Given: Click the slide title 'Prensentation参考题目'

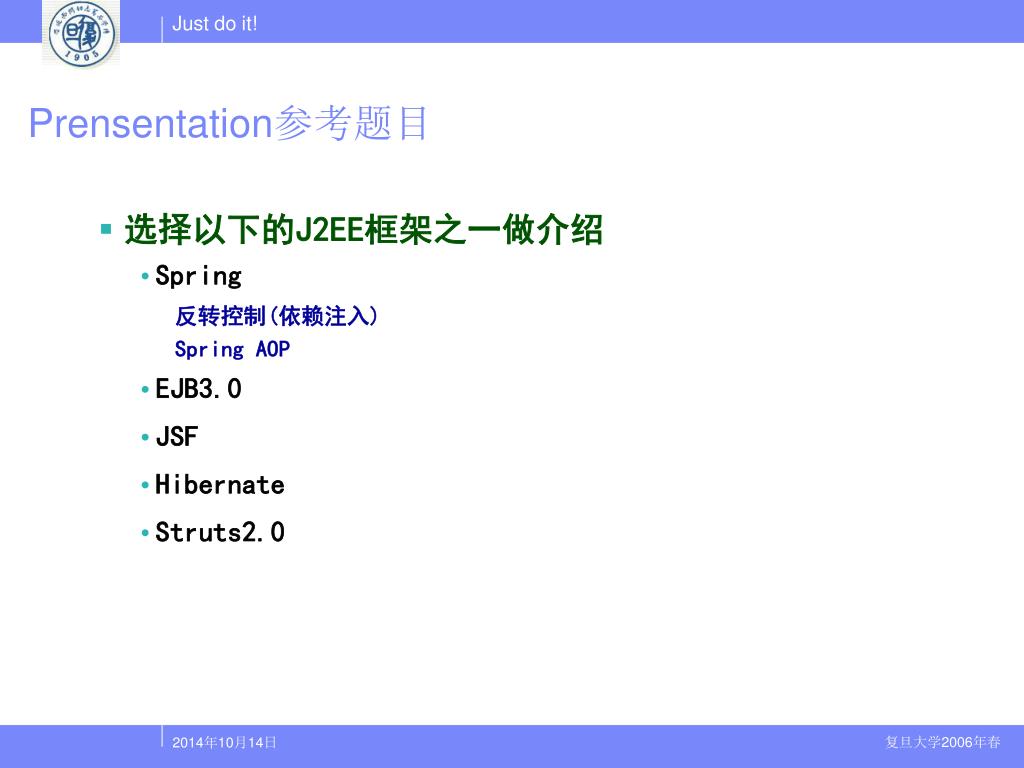Looking at the screenshot, I should (x=229, y=123).
